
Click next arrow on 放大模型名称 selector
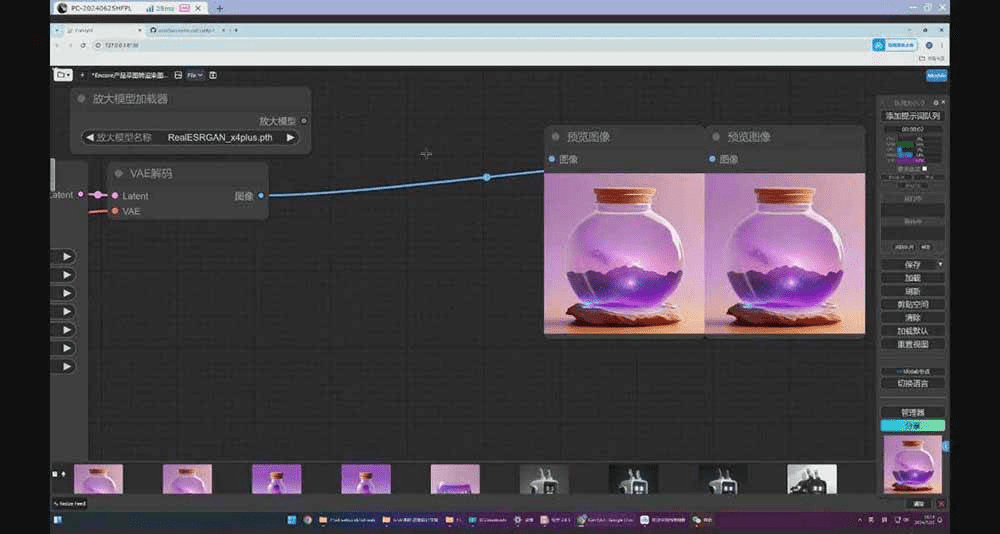[291, 138]
